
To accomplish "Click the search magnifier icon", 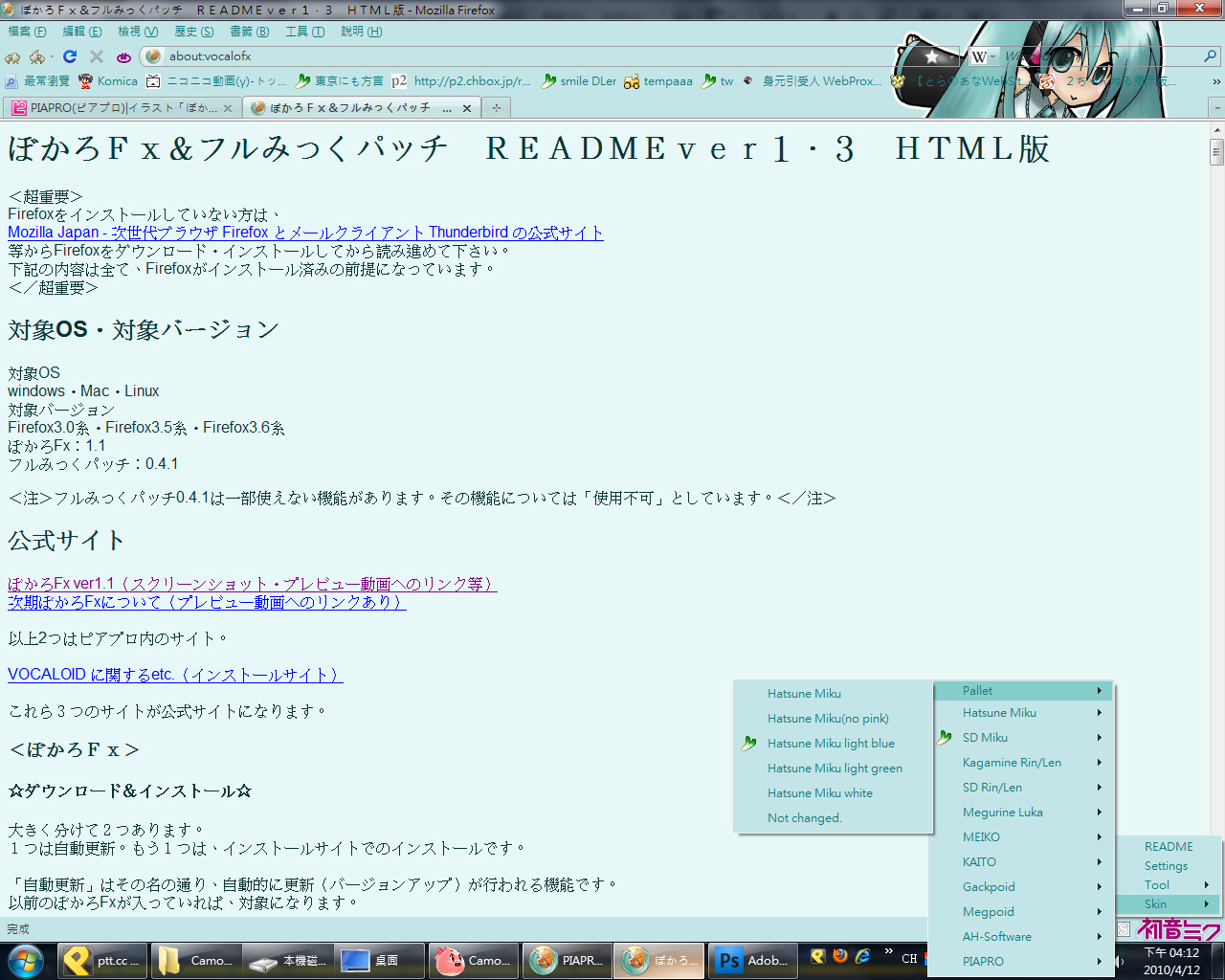I will pos(1211,56).
